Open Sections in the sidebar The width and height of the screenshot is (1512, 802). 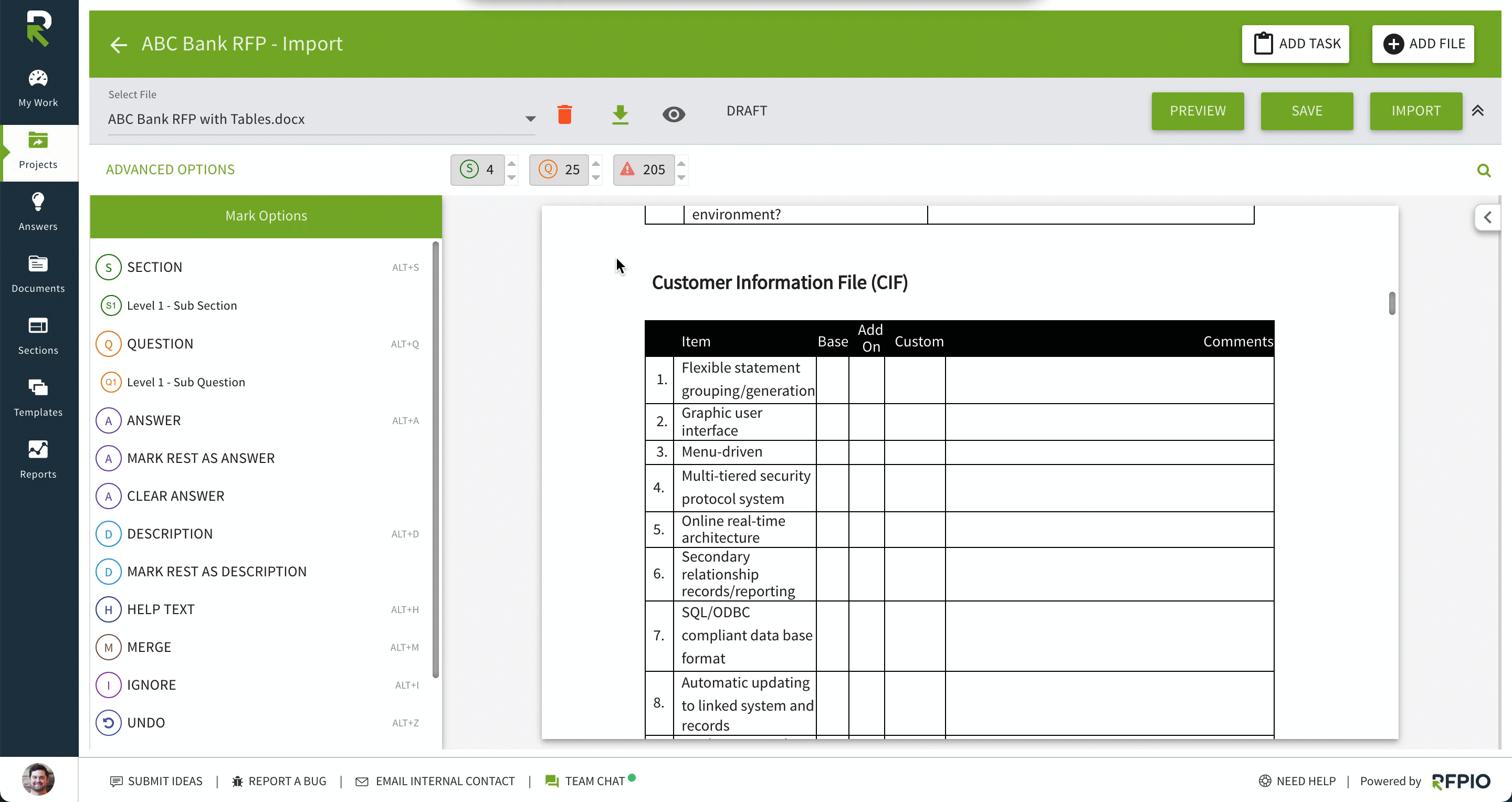(38, 337)
